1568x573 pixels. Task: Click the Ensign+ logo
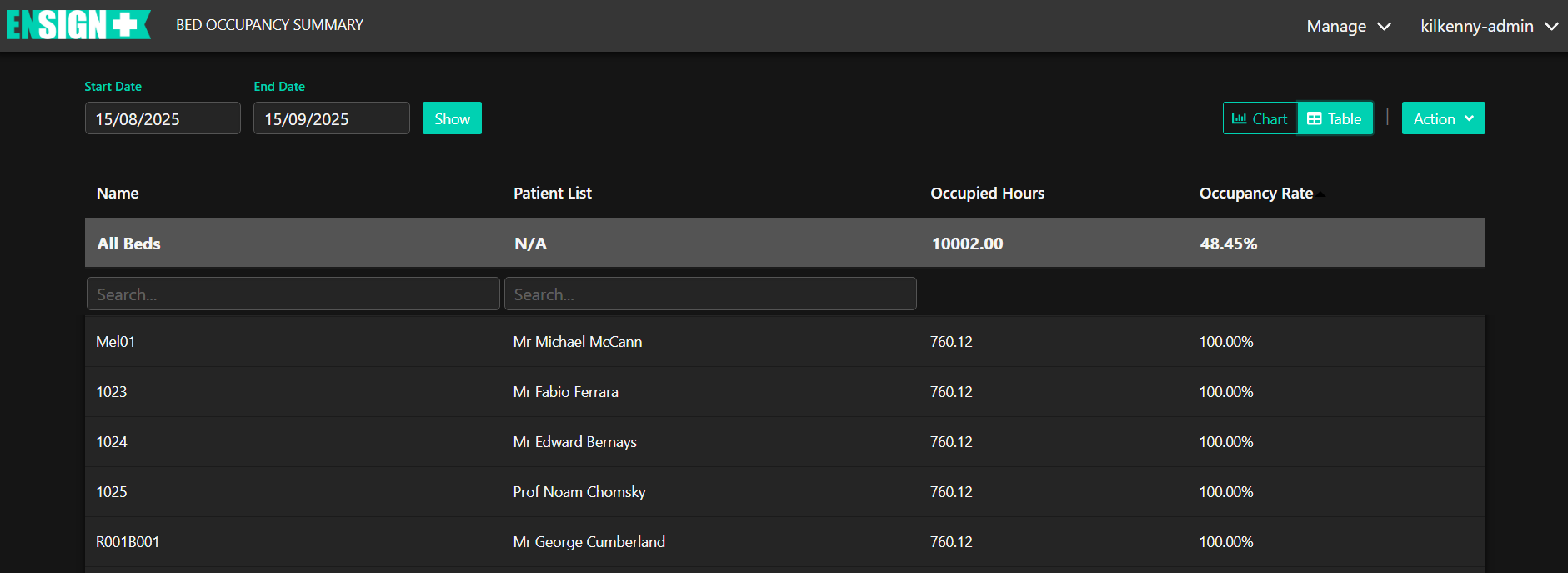pos(78,25)
